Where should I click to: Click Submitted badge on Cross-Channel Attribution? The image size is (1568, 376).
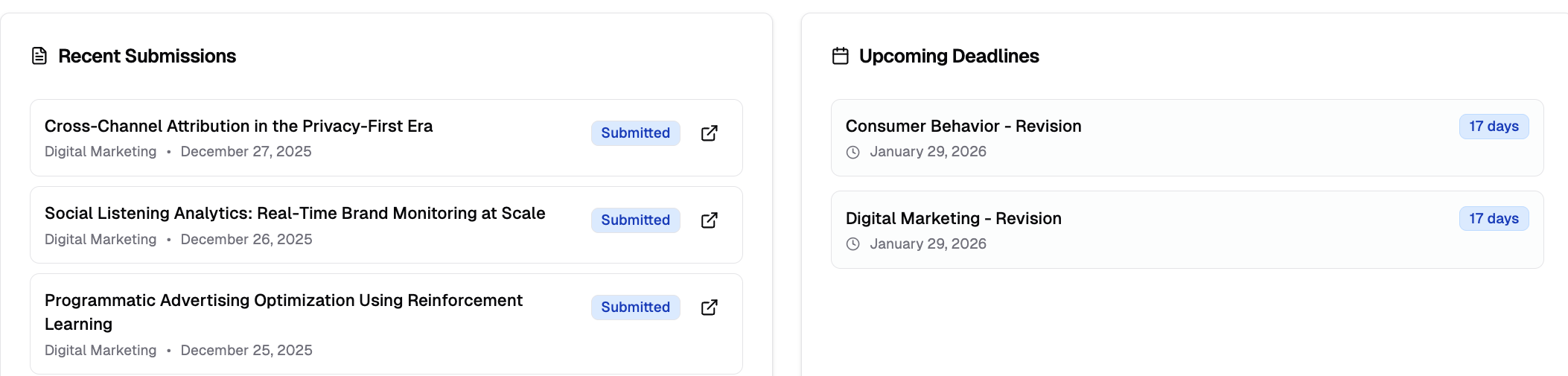coord(635,133)
